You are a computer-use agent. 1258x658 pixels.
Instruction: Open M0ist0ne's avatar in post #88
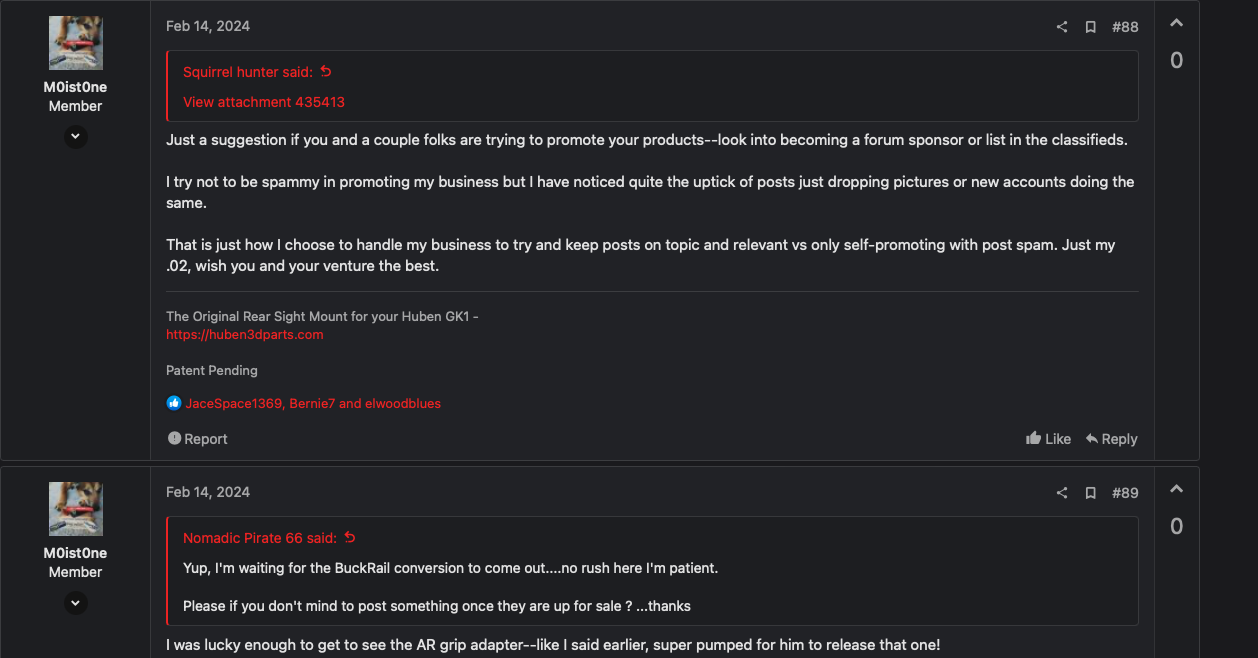pos(76,43)
